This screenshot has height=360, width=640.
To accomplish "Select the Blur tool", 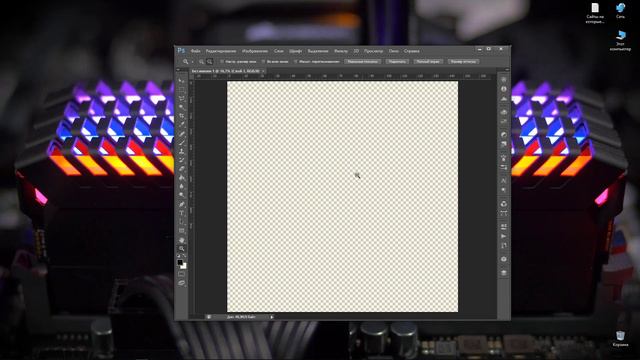I will [182, 187].
